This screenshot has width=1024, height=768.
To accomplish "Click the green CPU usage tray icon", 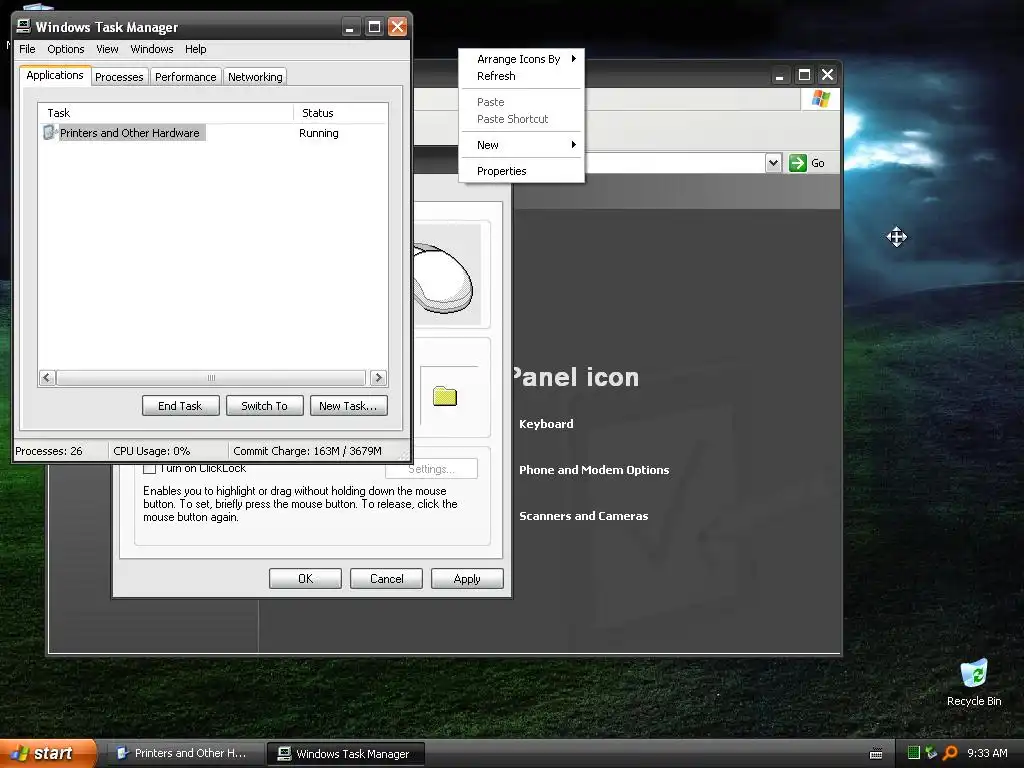I will tap(914, 753).
